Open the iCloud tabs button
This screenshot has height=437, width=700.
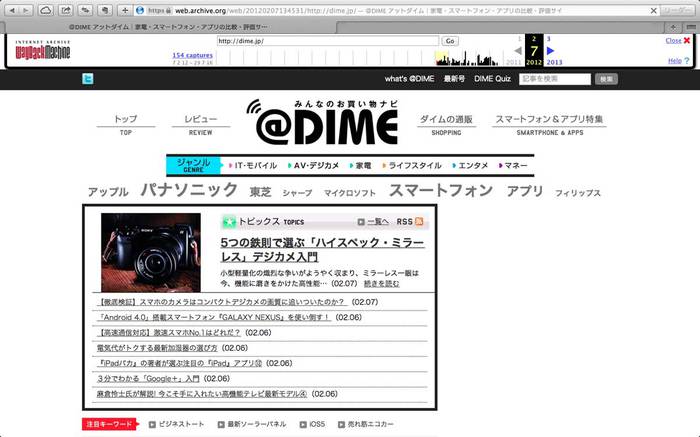(x=45, y=10)
